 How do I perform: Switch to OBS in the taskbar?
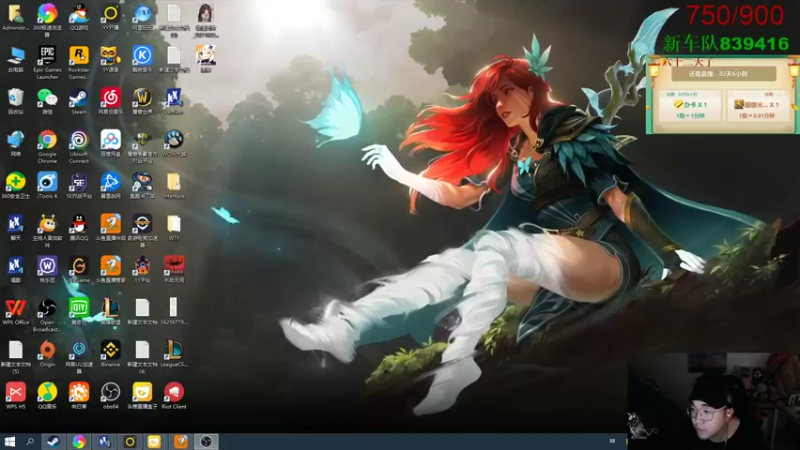point(206,441)
